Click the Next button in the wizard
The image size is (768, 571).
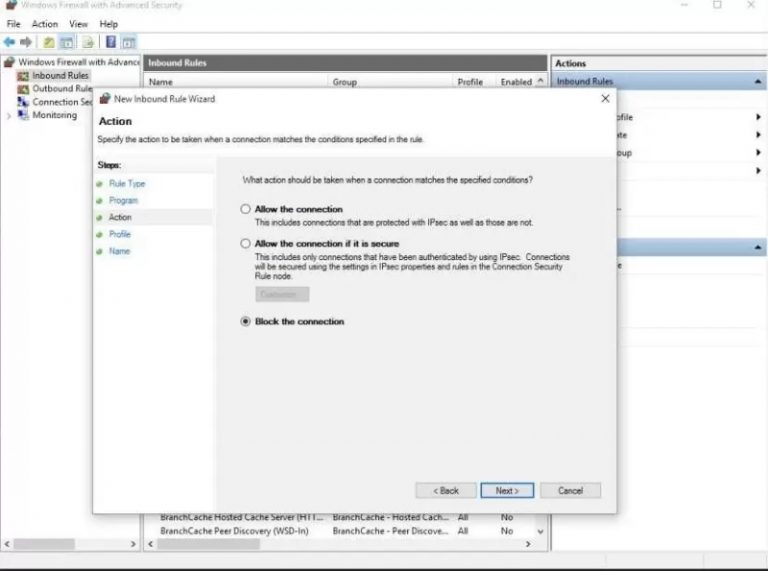tap(507, 491)
